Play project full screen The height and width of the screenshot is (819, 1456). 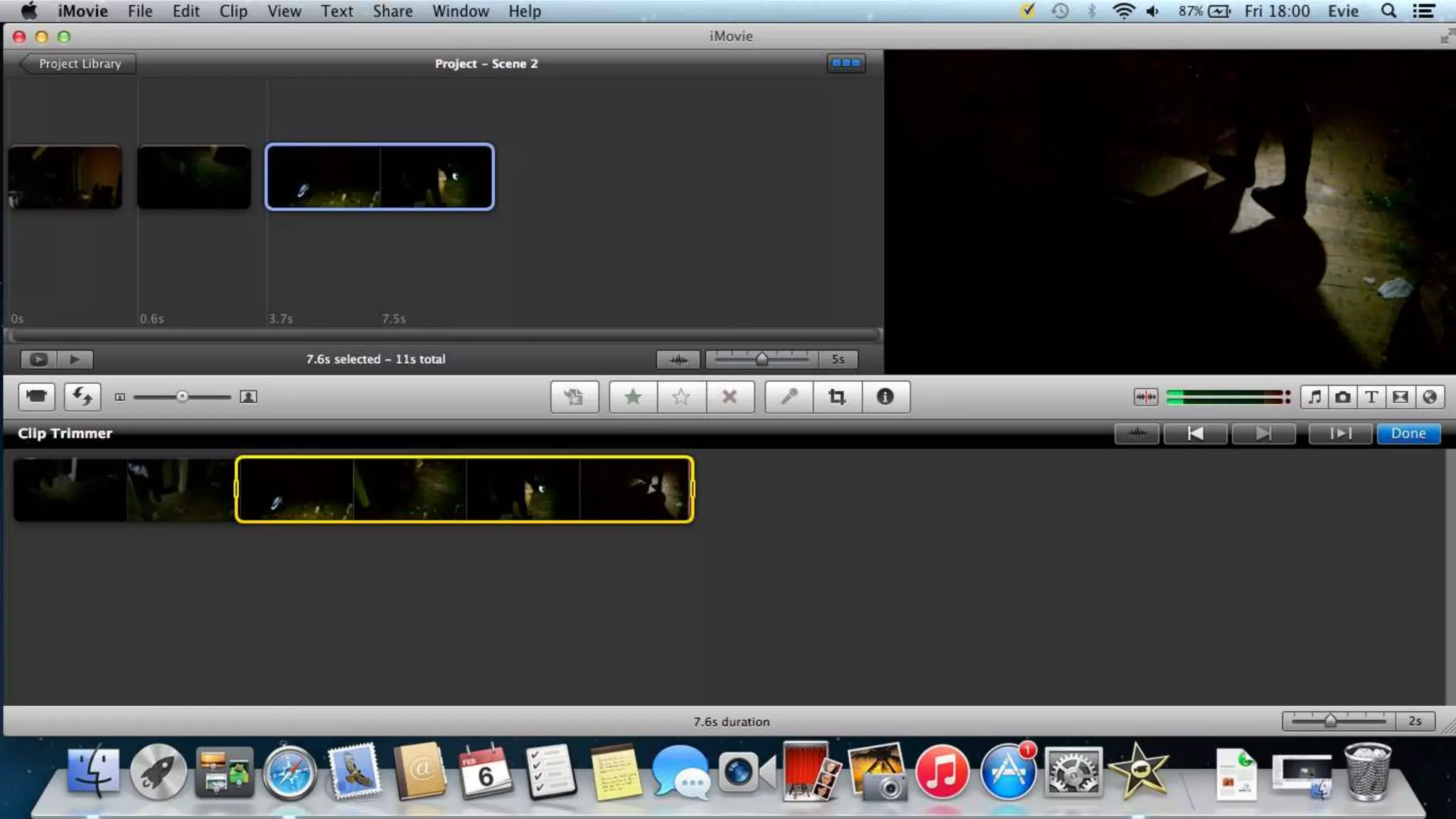click(x=38, y=359)
